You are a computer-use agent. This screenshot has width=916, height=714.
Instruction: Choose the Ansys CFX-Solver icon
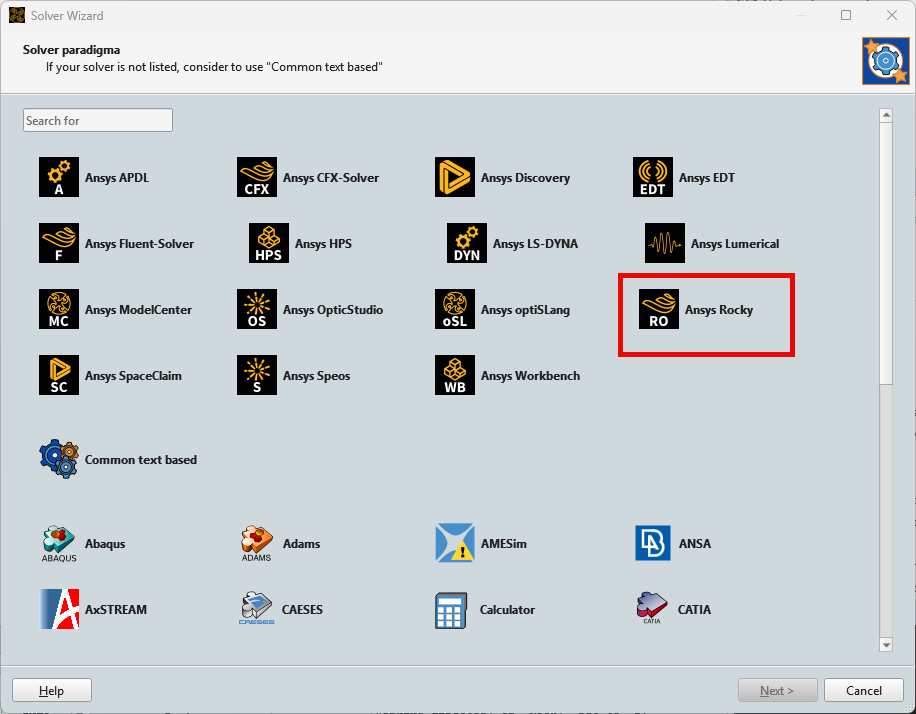[257, 177]
